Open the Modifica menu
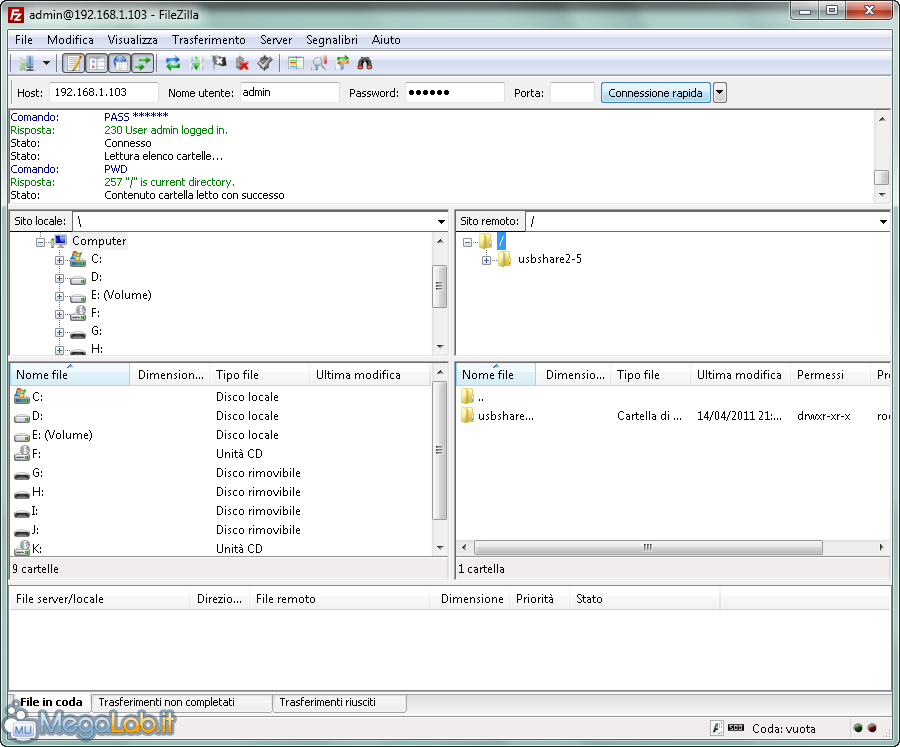900x747 pixels. (x=70, y=40)
